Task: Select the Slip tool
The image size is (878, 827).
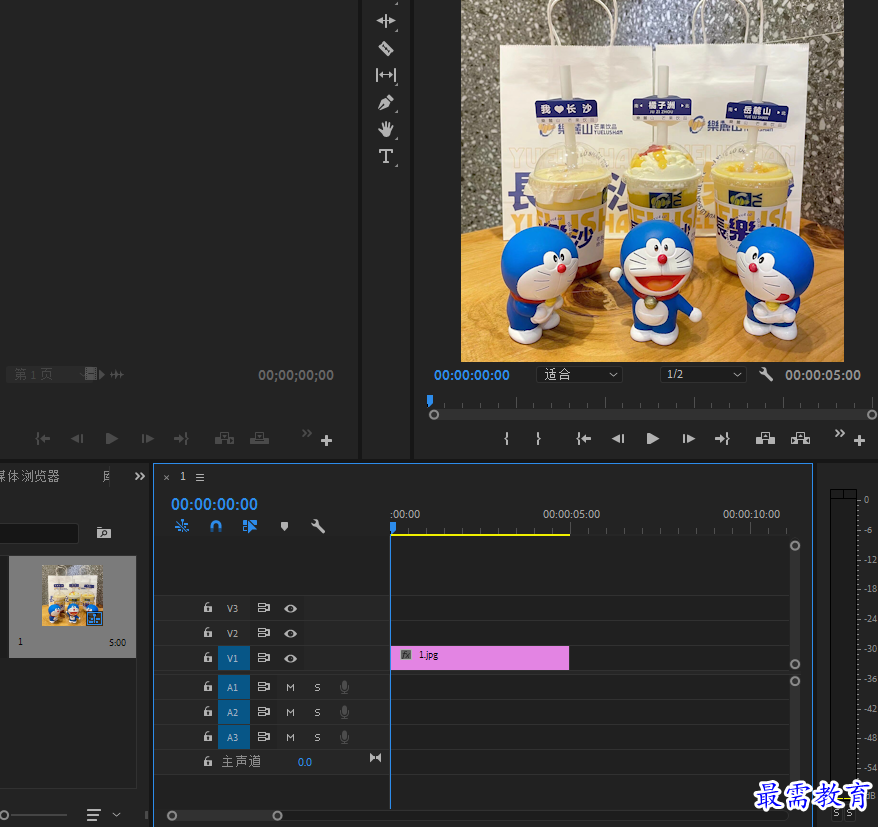Action: [x=386, y=75]
